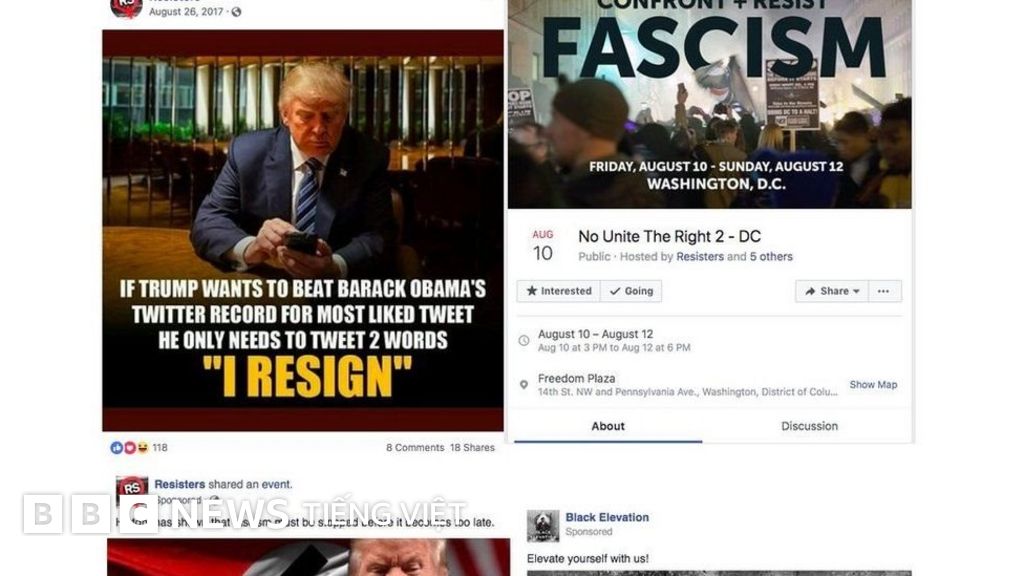Viewport: 1024px width, 576px height.
Task: Select the About tab
Action: 608,426
